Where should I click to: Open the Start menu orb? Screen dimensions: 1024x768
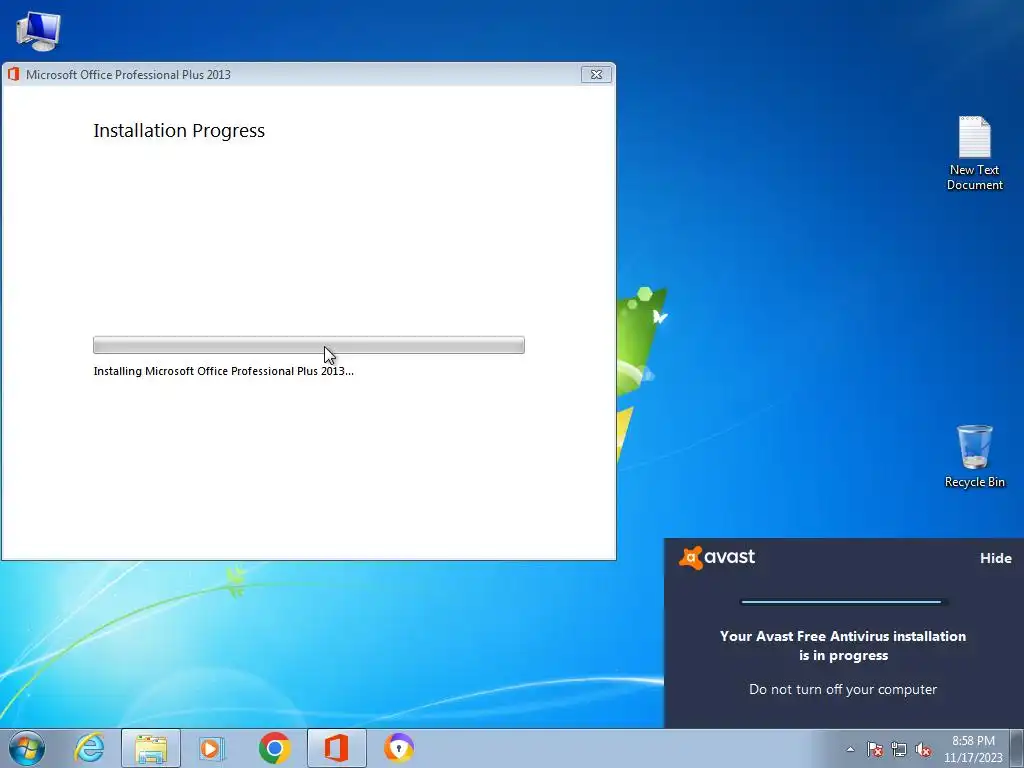click(x=27, y=748)
